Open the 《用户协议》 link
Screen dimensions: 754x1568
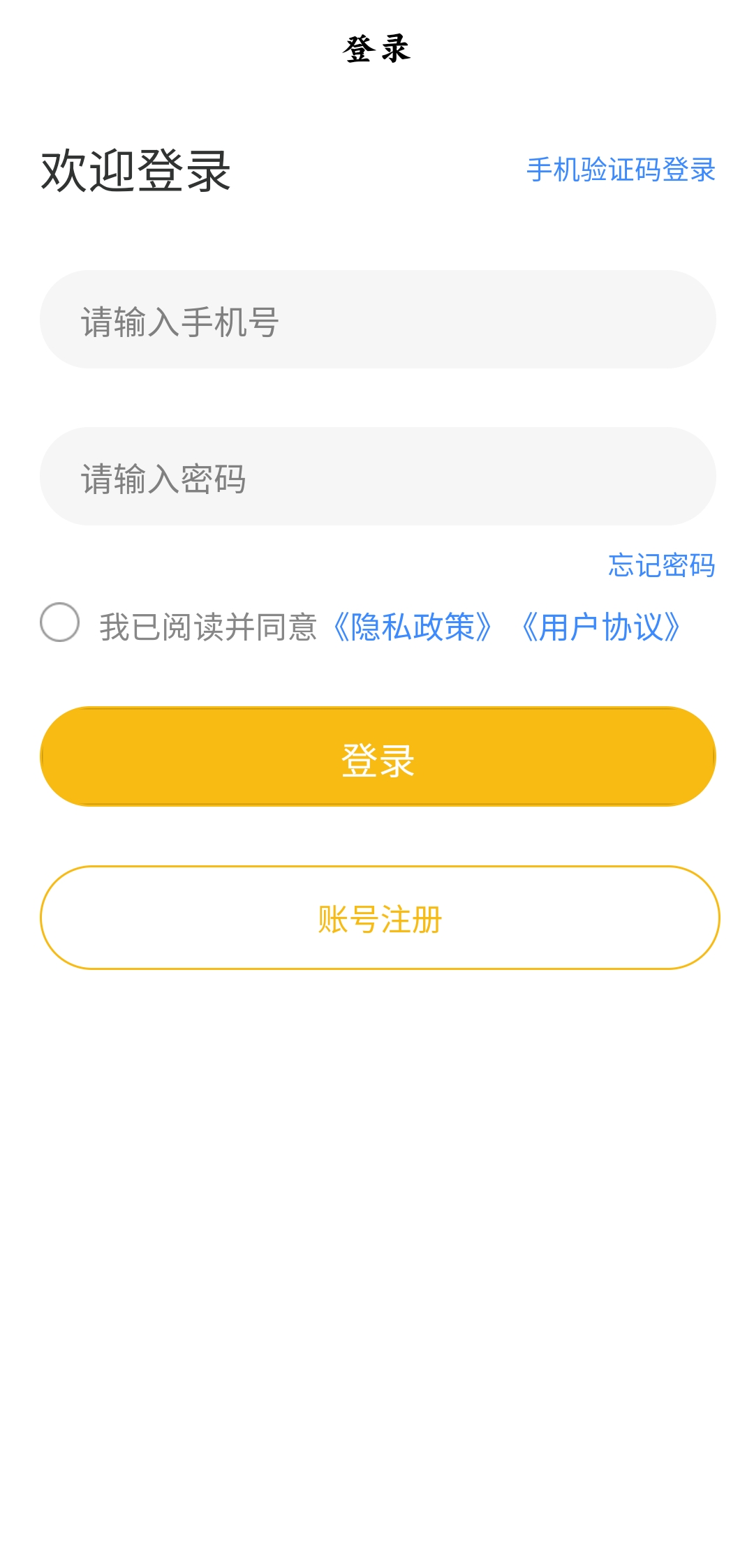point(600,627)
